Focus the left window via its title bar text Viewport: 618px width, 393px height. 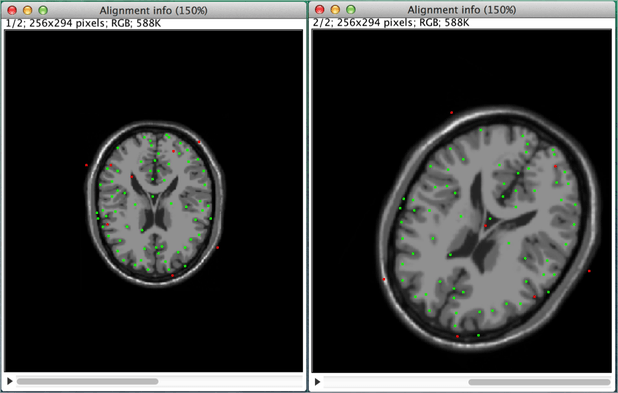pyautogui.click(x=153, y=10)
